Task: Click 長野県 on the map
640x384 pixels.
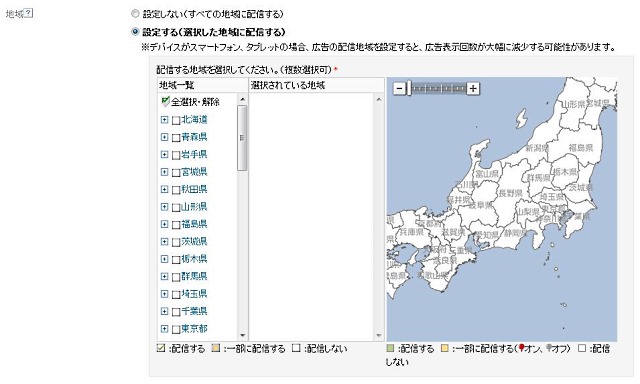Action: [x=510, y=193]
